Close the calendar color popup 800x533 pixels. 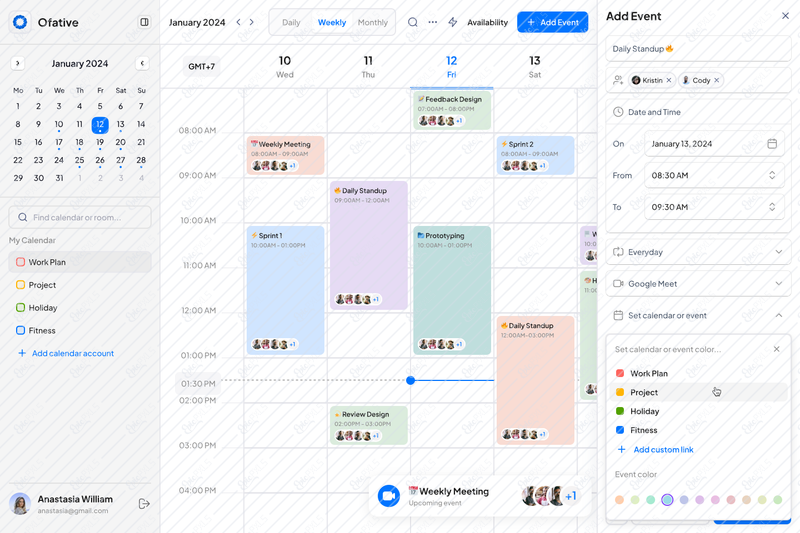click(x=777, y=349)
